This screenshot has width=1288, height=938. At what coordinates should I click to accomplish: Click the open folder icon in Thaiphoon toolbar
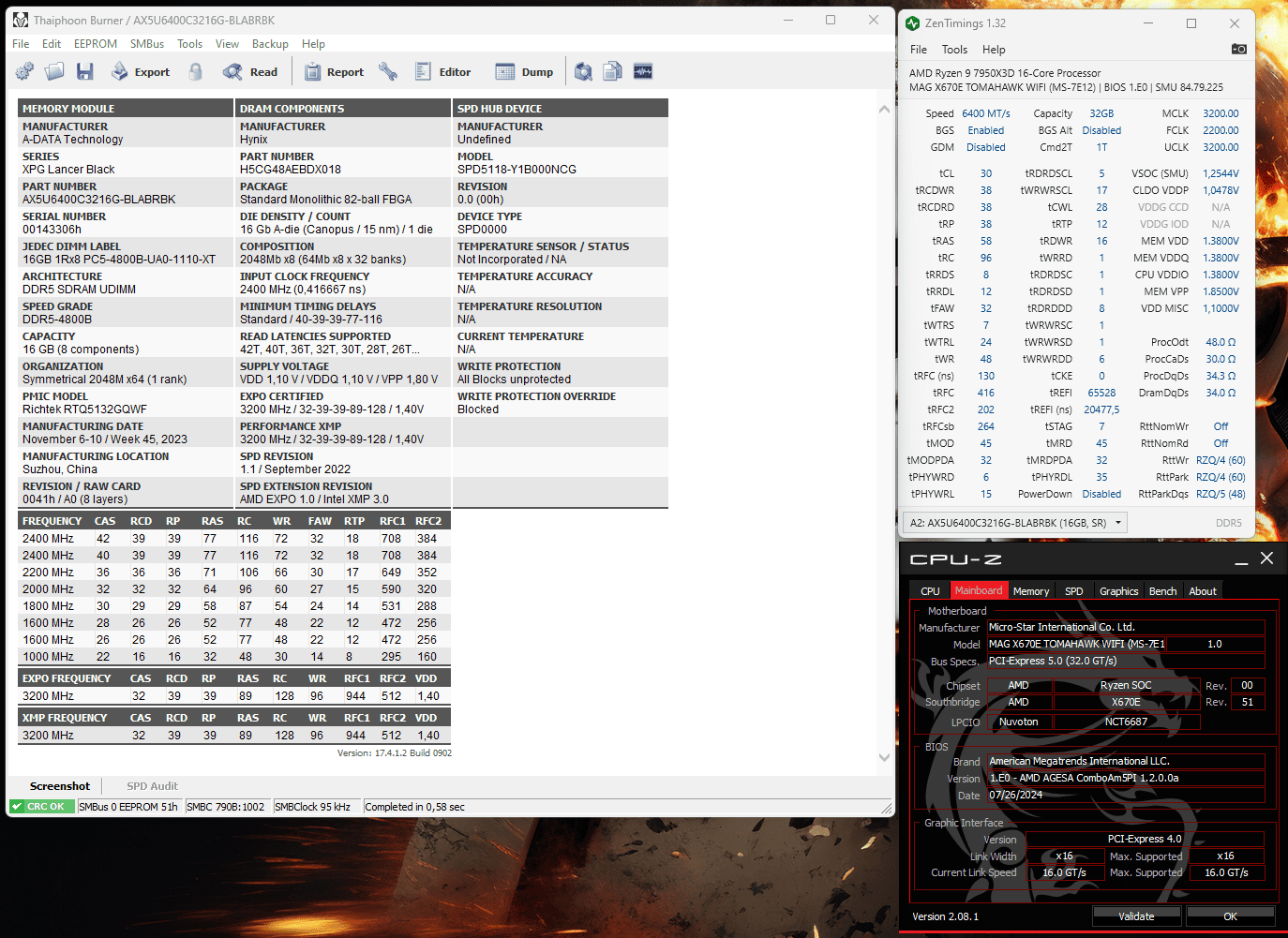click(54, 71)
